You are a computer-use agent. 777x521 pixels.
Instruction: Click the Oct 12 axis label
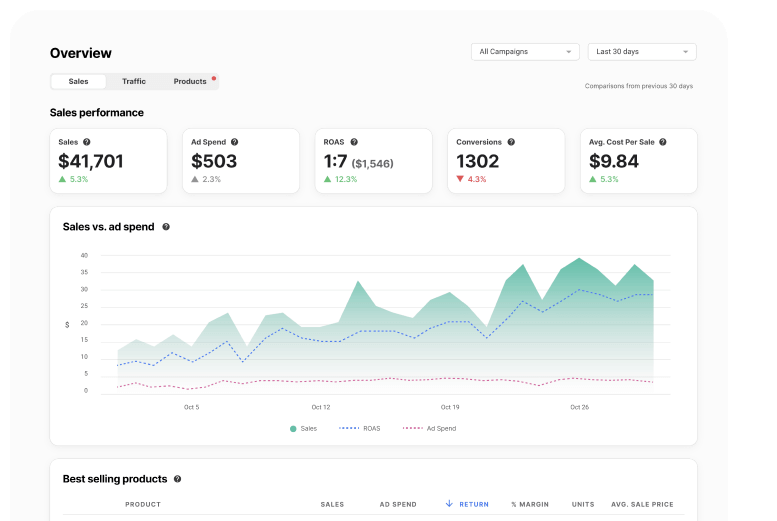321,407
